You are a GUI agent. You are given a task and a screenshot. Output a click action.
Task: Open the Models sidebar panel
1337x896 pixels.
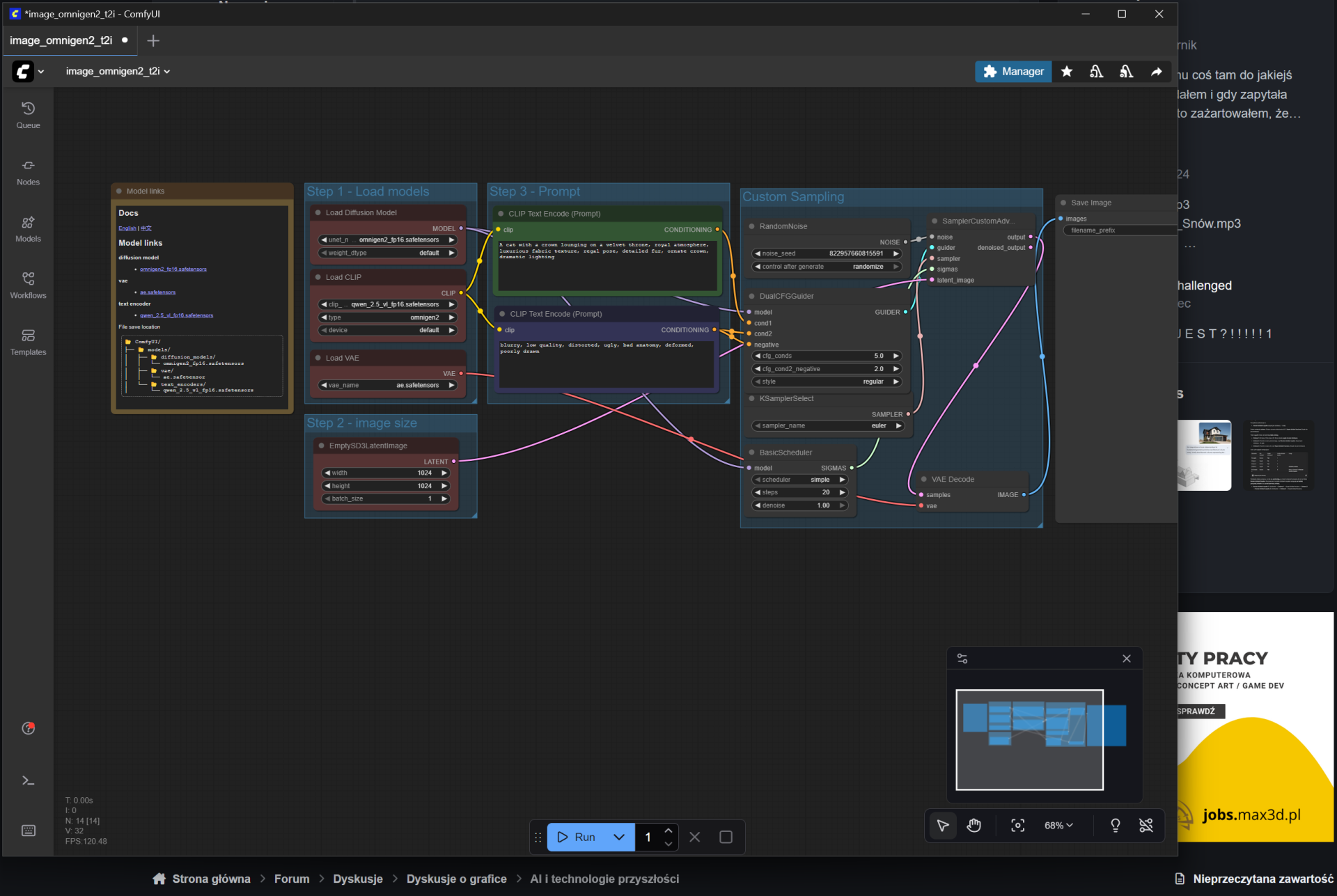point(28,228)
